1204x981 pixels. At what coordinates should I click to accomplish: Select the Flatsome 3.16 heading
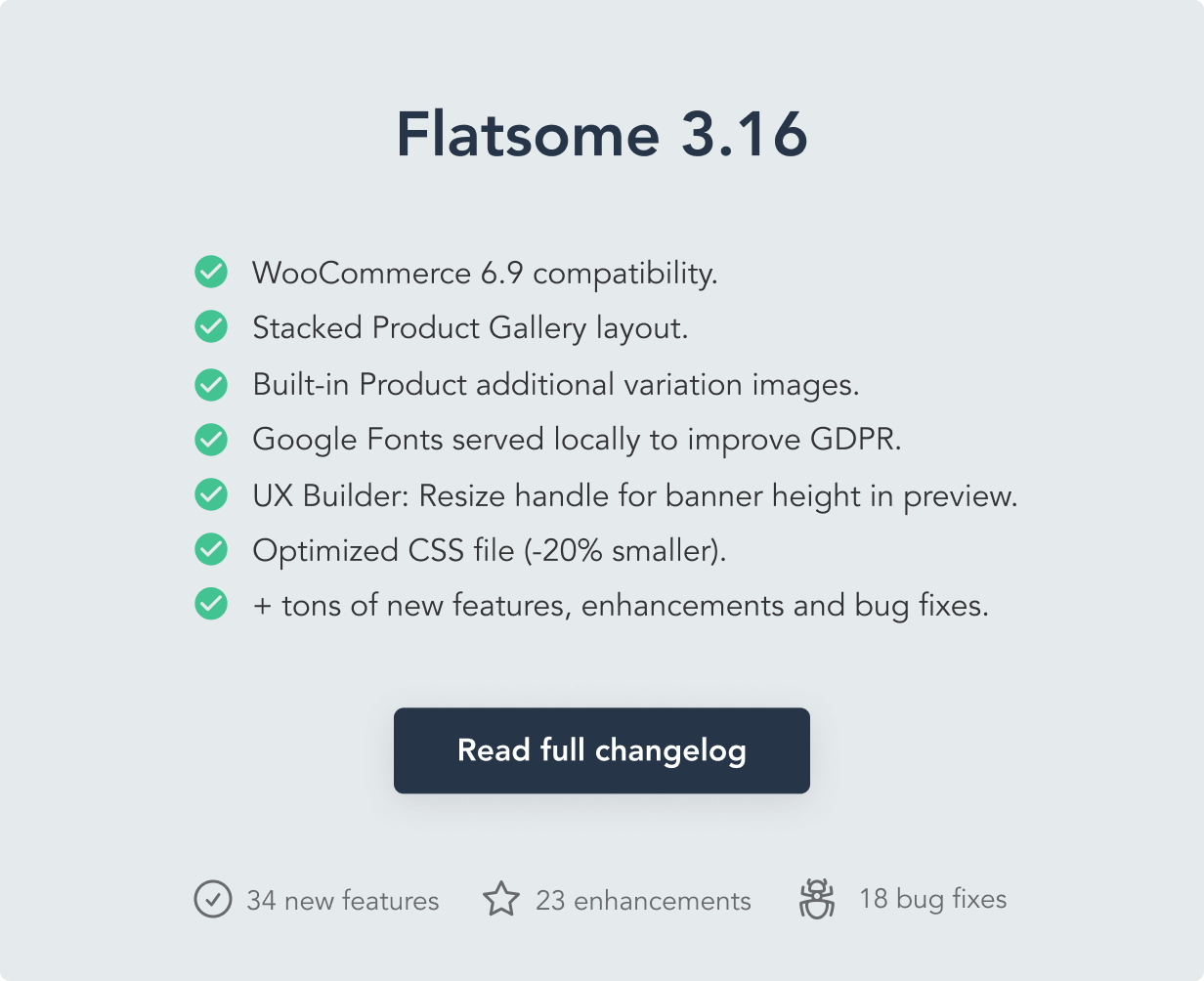click(x=601, y=134)
